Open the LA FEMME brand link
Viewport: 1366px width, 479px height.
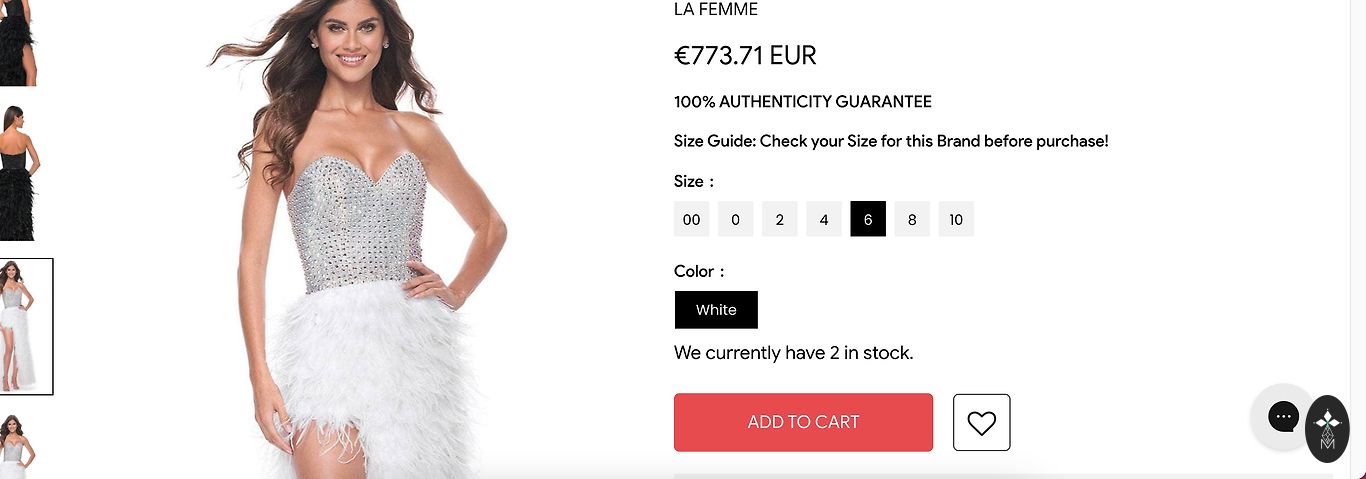pos(716,10)
